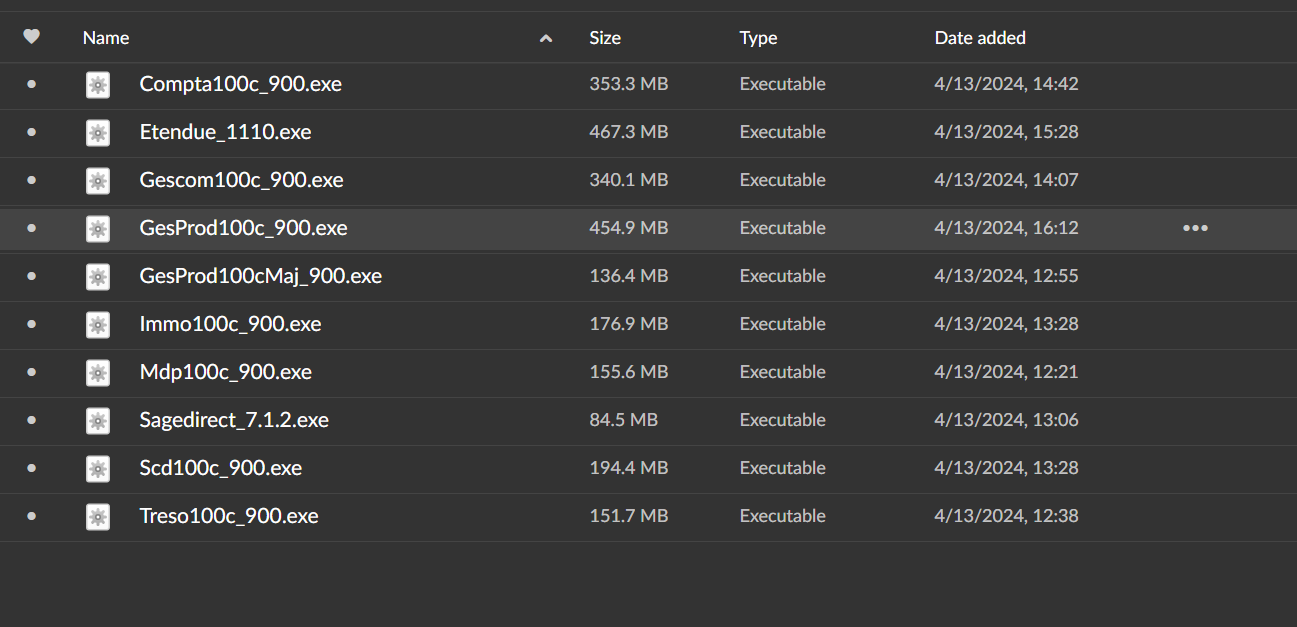Select the Scd100c_900.exe file name
Screen dimensions: 1297x627
click(221, 468)
